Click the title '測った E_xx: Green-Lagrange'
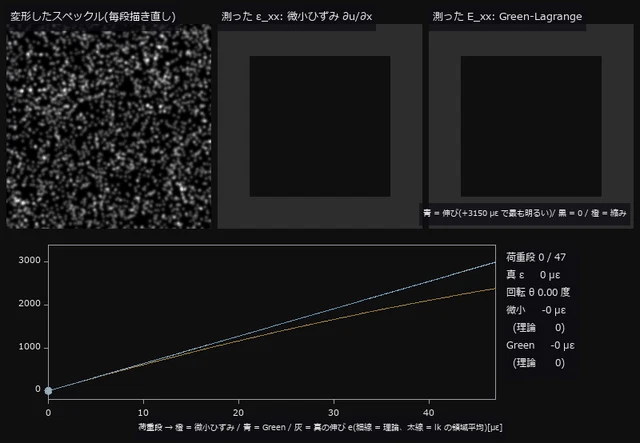Screen dimensions: 640x443 [x=507, y=17]
